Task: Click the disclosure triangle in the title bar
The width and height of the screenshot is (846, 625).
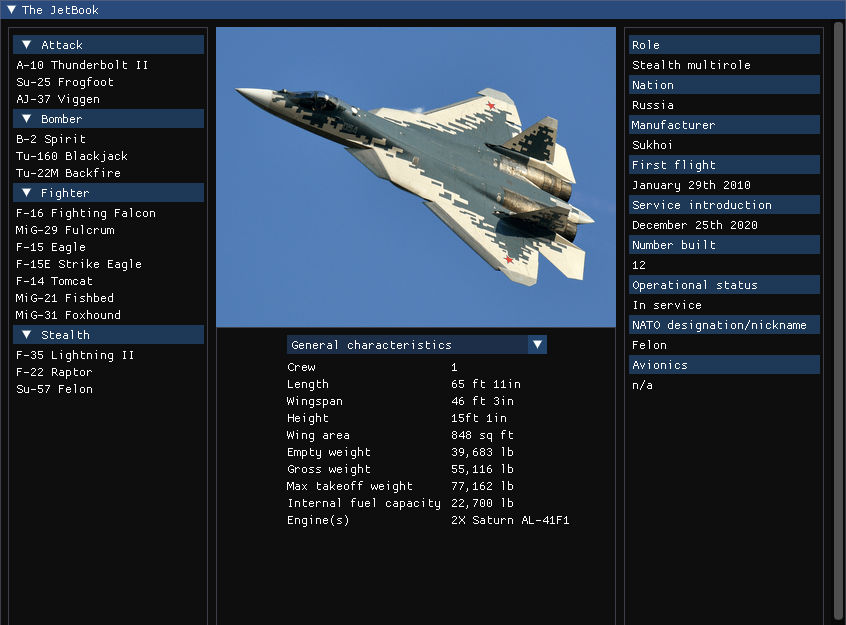Action: pos(11,9)
